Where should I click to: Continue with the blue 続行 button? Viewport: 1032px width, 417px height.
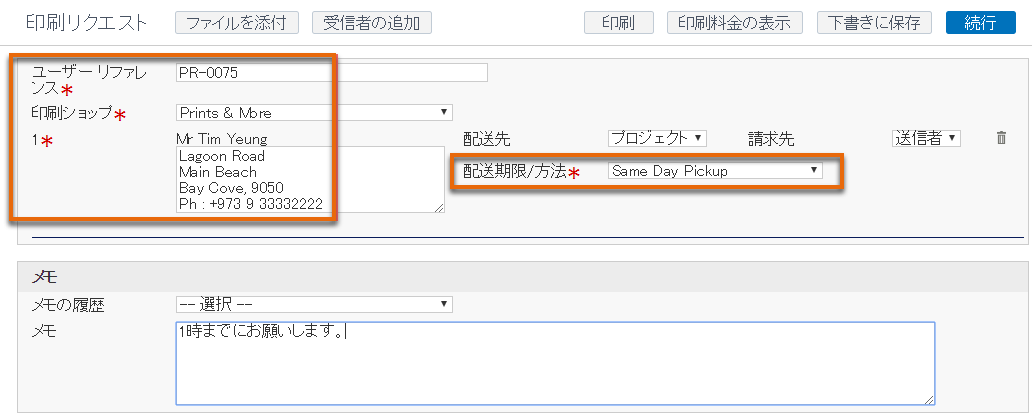pyautogui.click(x=981, y=23)
